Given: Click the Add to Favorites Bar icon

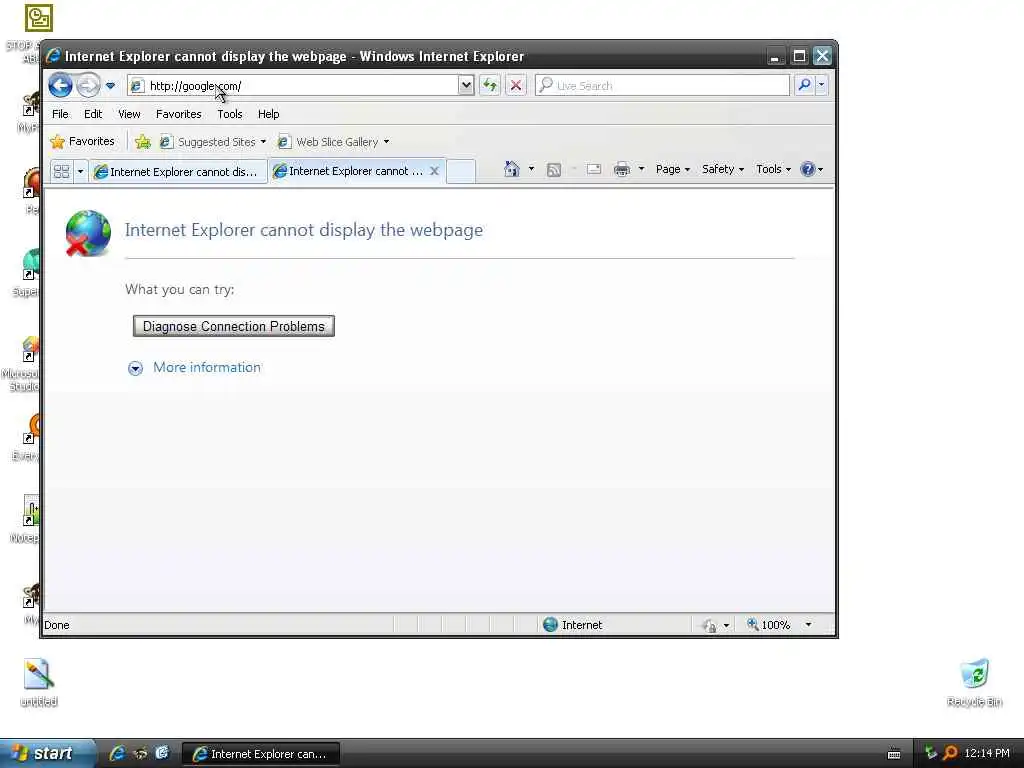Looking at the screenshot, I should point(142,142).
